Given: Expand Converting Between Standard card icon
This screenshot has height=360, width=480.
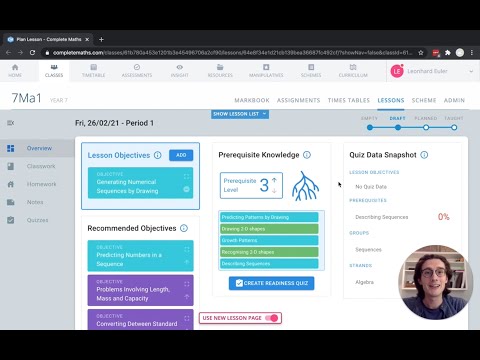Looking at the screenshot, I should (x=187, y=318).
